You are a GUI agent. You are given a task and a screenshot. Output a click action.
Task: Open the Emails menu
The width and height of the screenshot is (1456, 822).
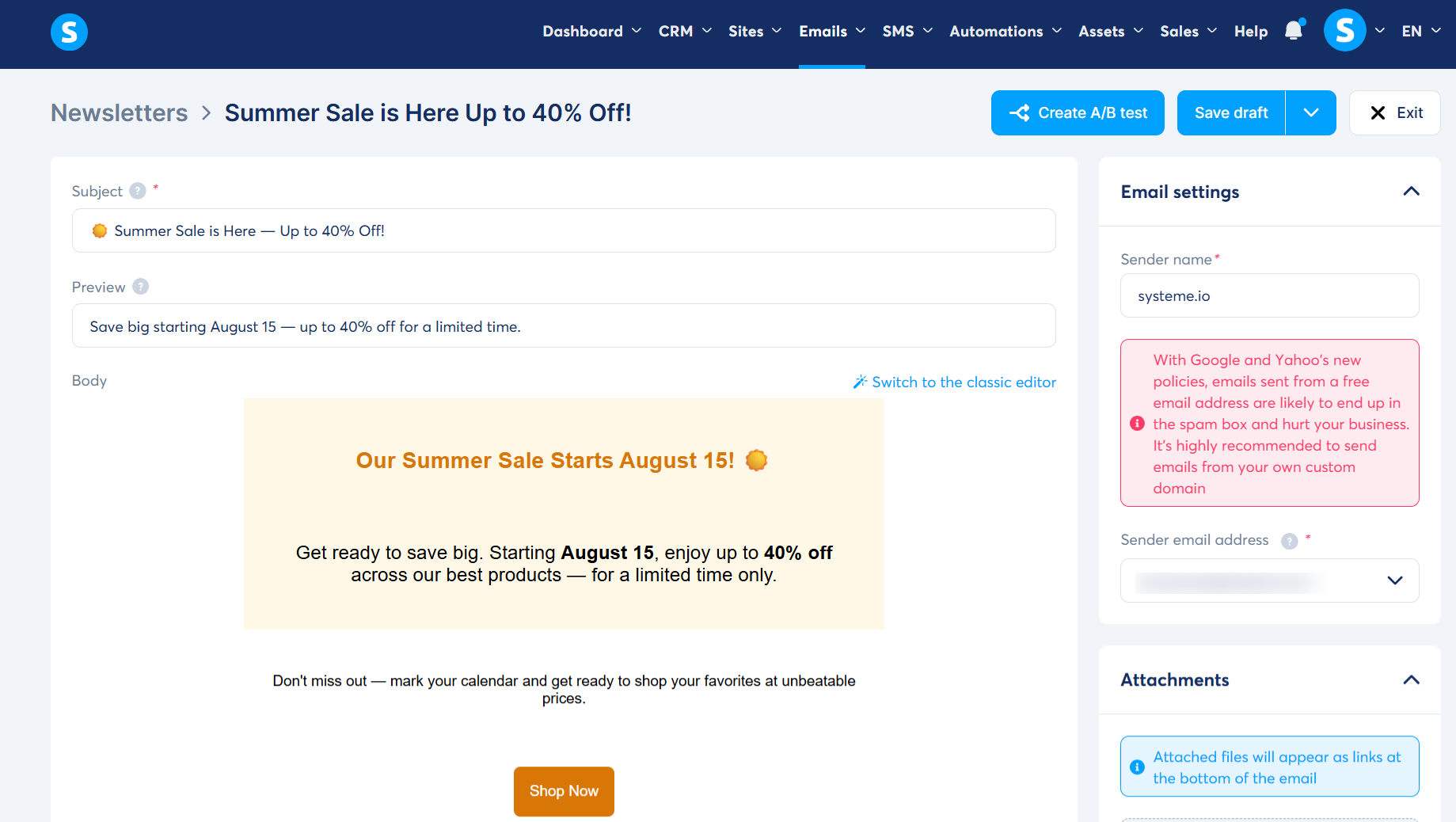[x=831, y=31]
